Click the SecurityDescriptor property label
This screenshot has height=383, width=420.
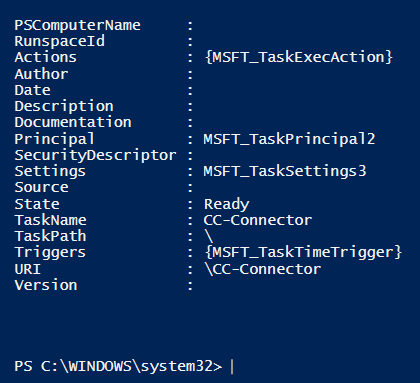point(95,156)
